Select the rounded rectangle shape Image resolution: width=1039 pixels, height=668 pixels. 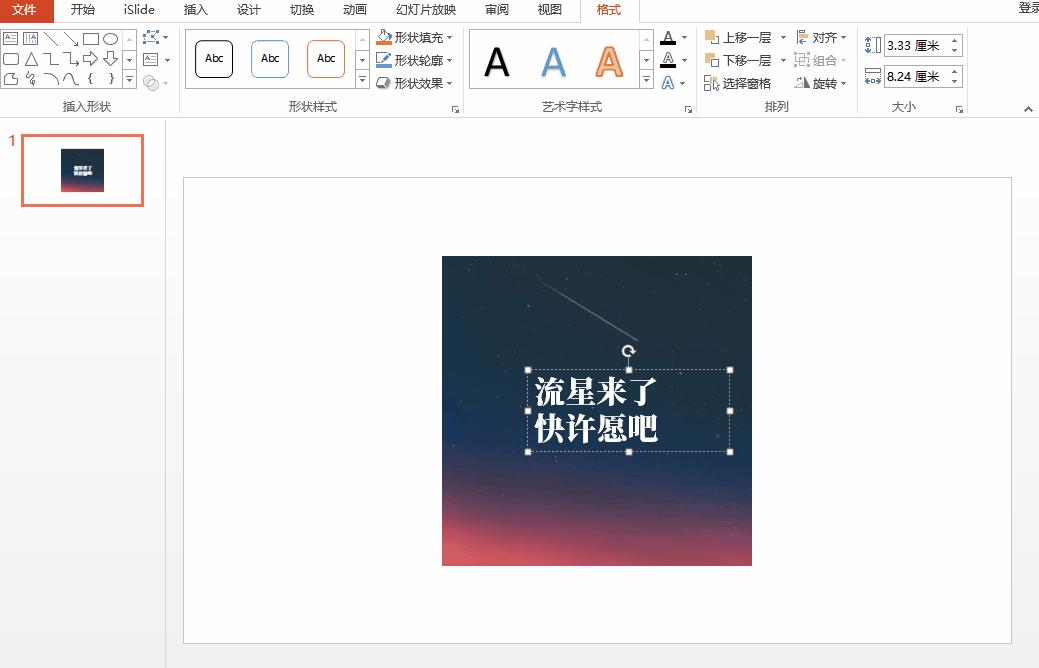click(x=11, y=59)
